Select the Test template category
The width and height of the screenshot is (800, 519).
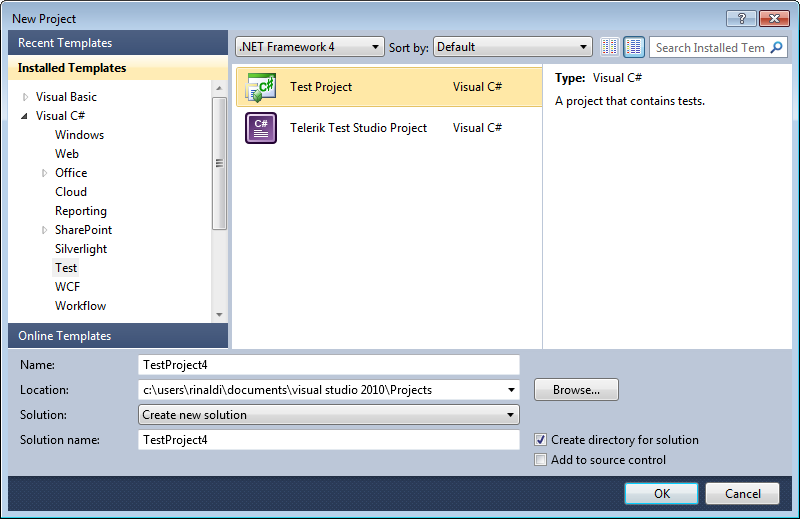66,267
